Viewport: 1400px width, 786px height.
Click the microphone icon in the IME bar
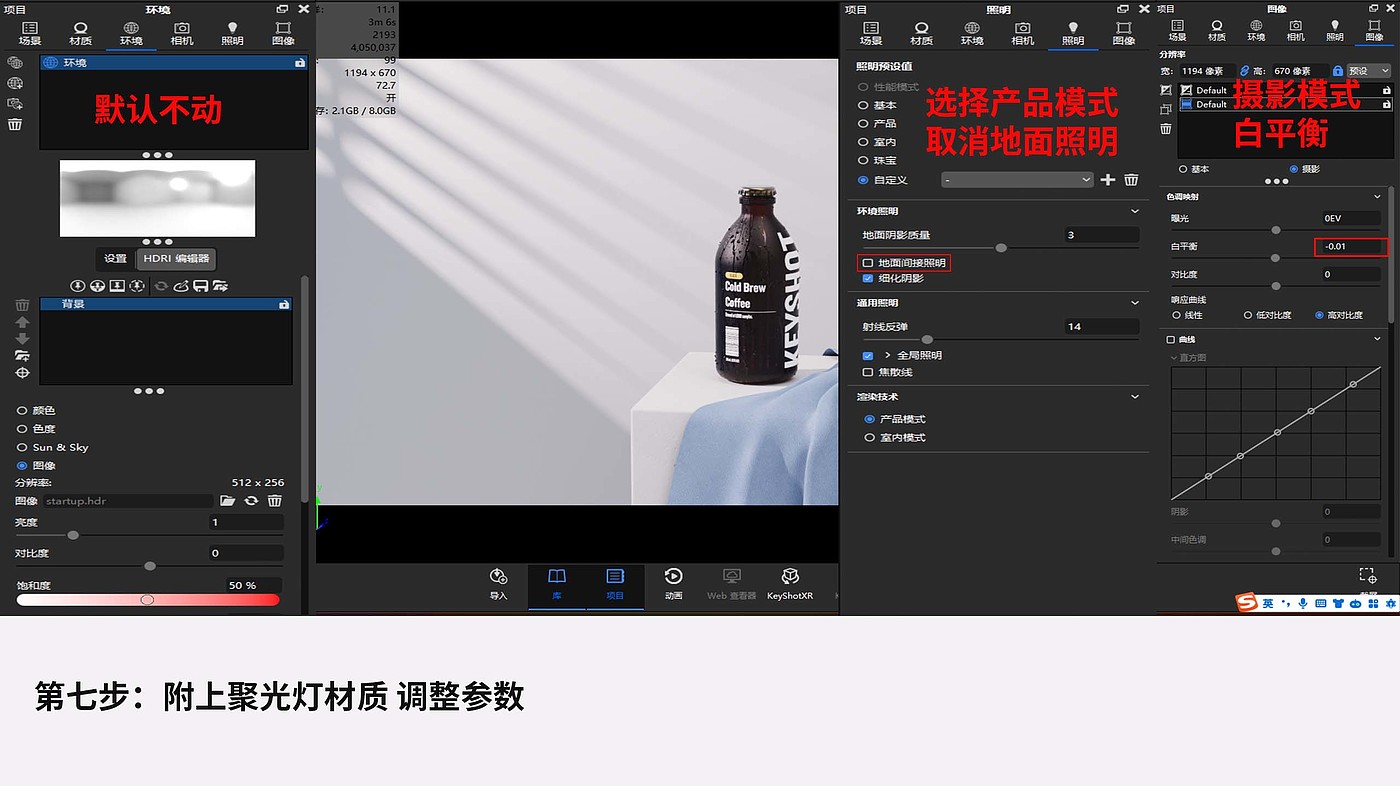1303,604
